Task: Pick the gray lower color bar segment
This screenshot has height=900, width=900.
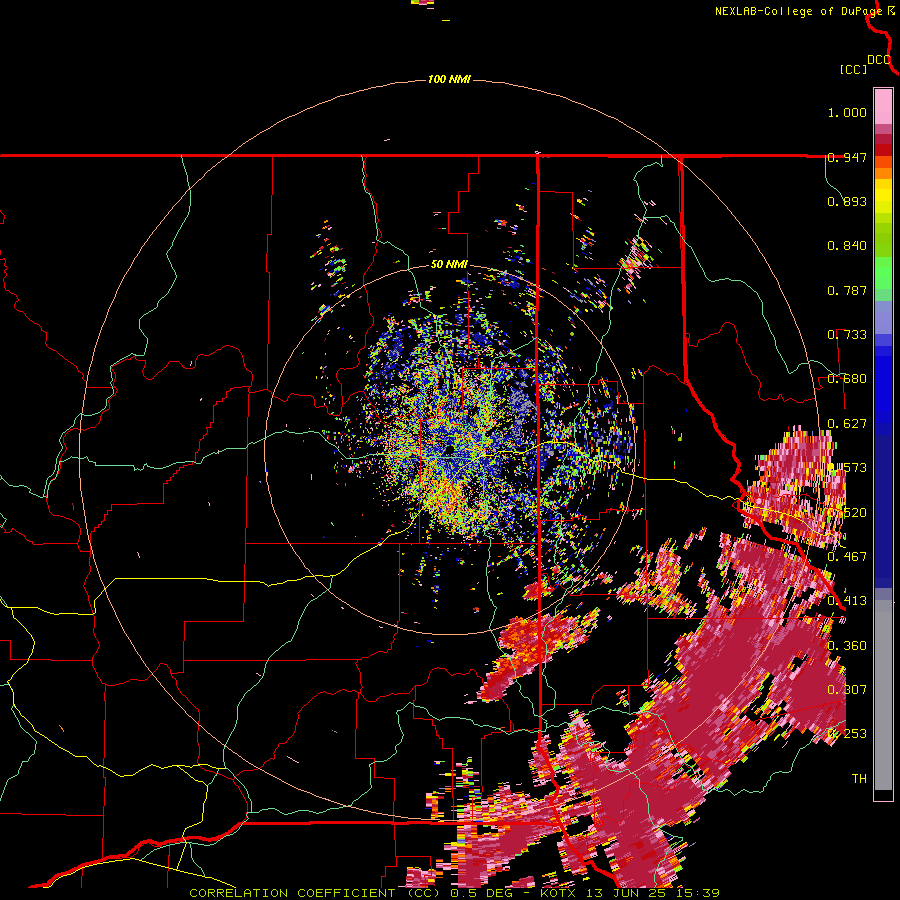Action: (x=883, y=695)
